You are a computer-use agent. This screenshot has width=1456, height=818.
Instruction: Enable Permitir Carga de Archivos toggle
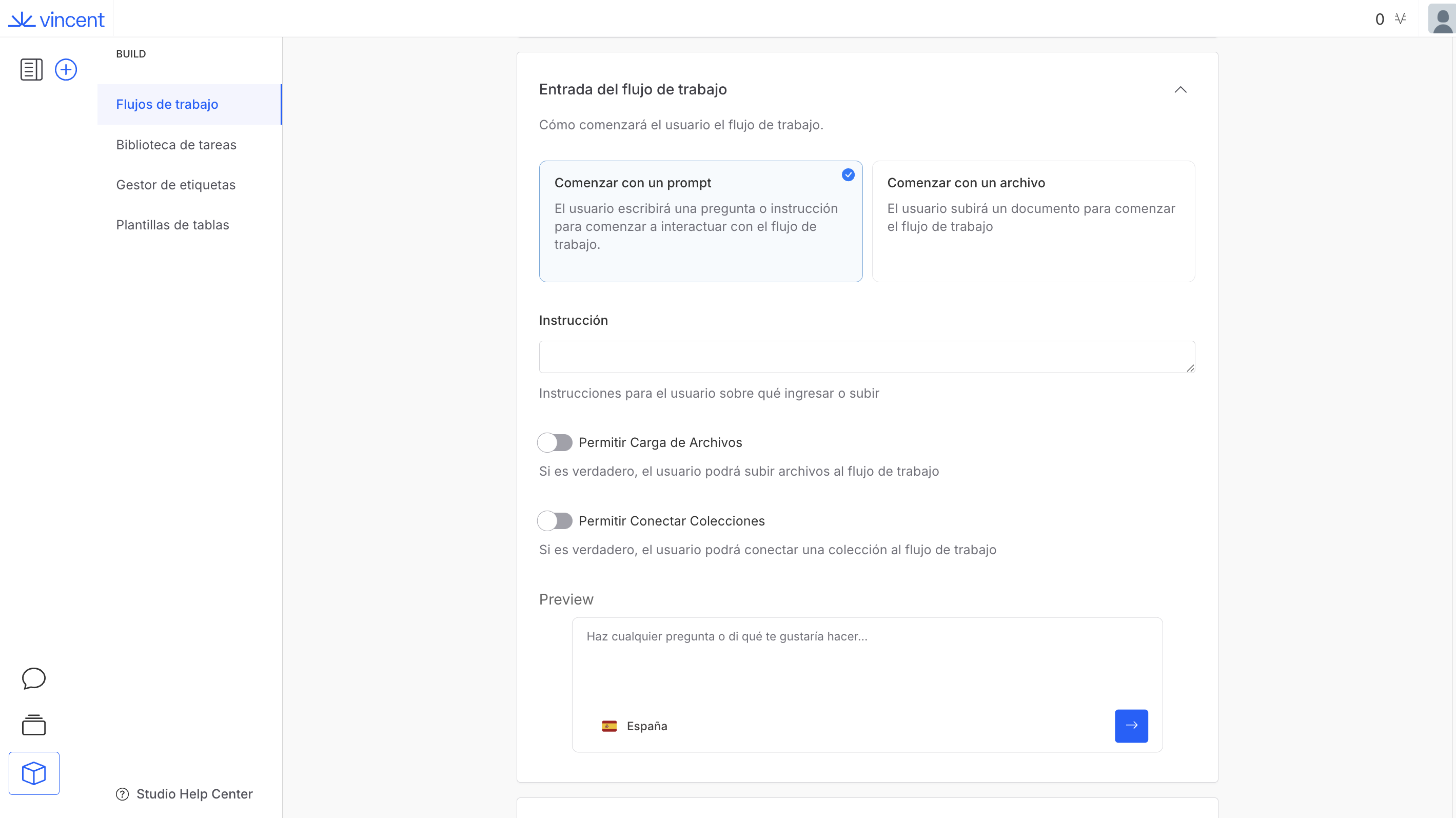pyautogui.click(x=555, y=442)
